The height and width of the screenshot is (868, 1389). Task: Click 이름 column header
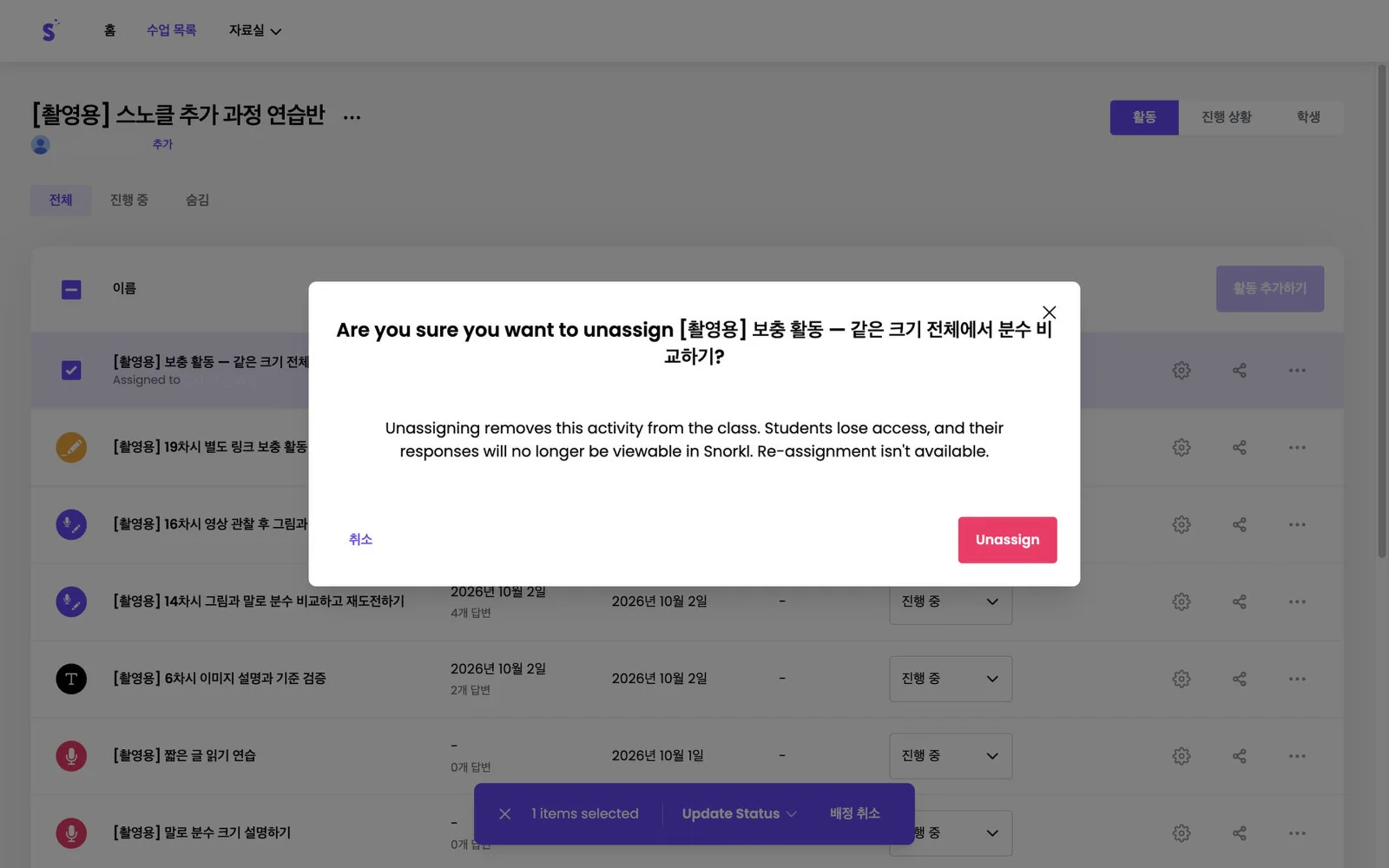[124, 289]
